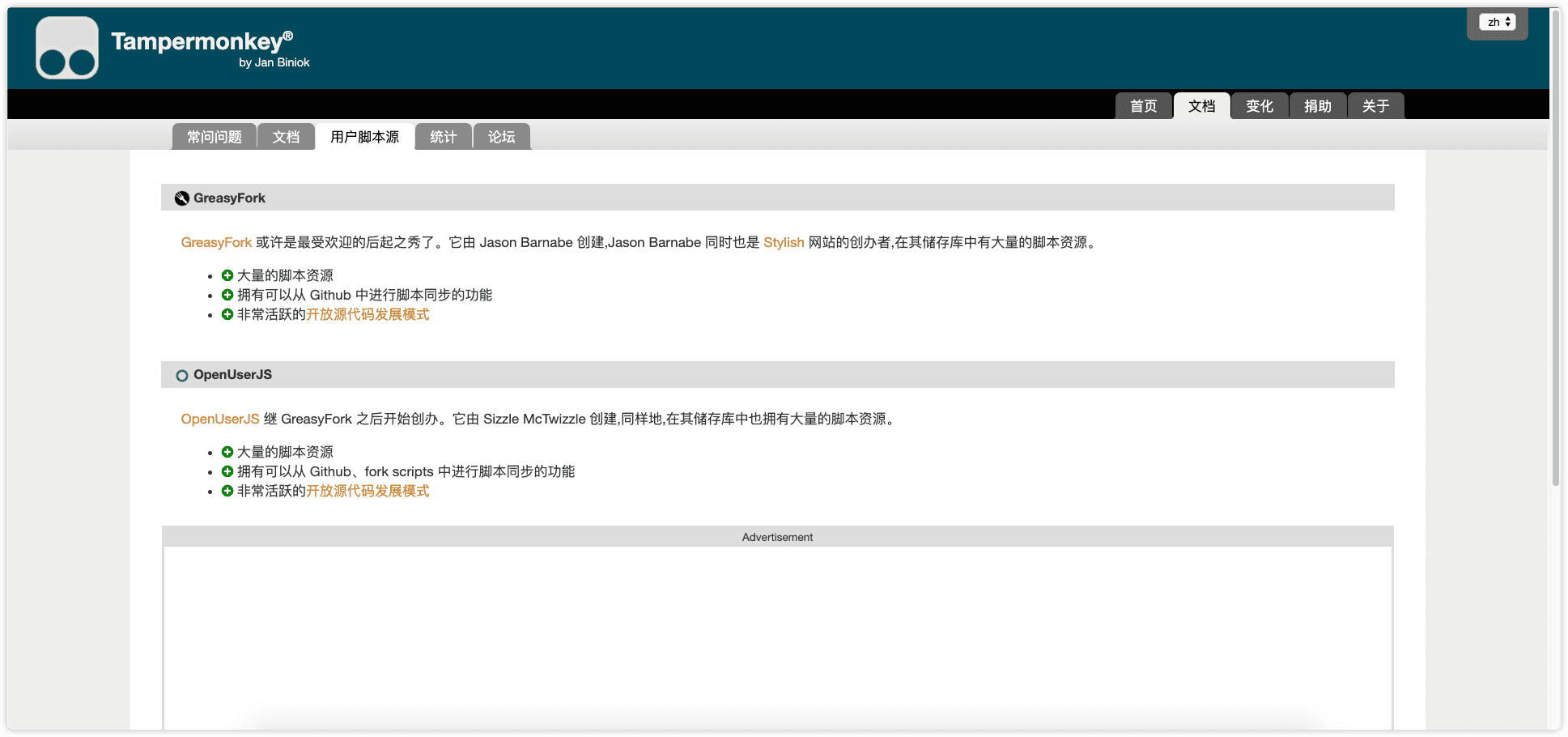Click the Tampermonkey title text

(x=202, y=41)
